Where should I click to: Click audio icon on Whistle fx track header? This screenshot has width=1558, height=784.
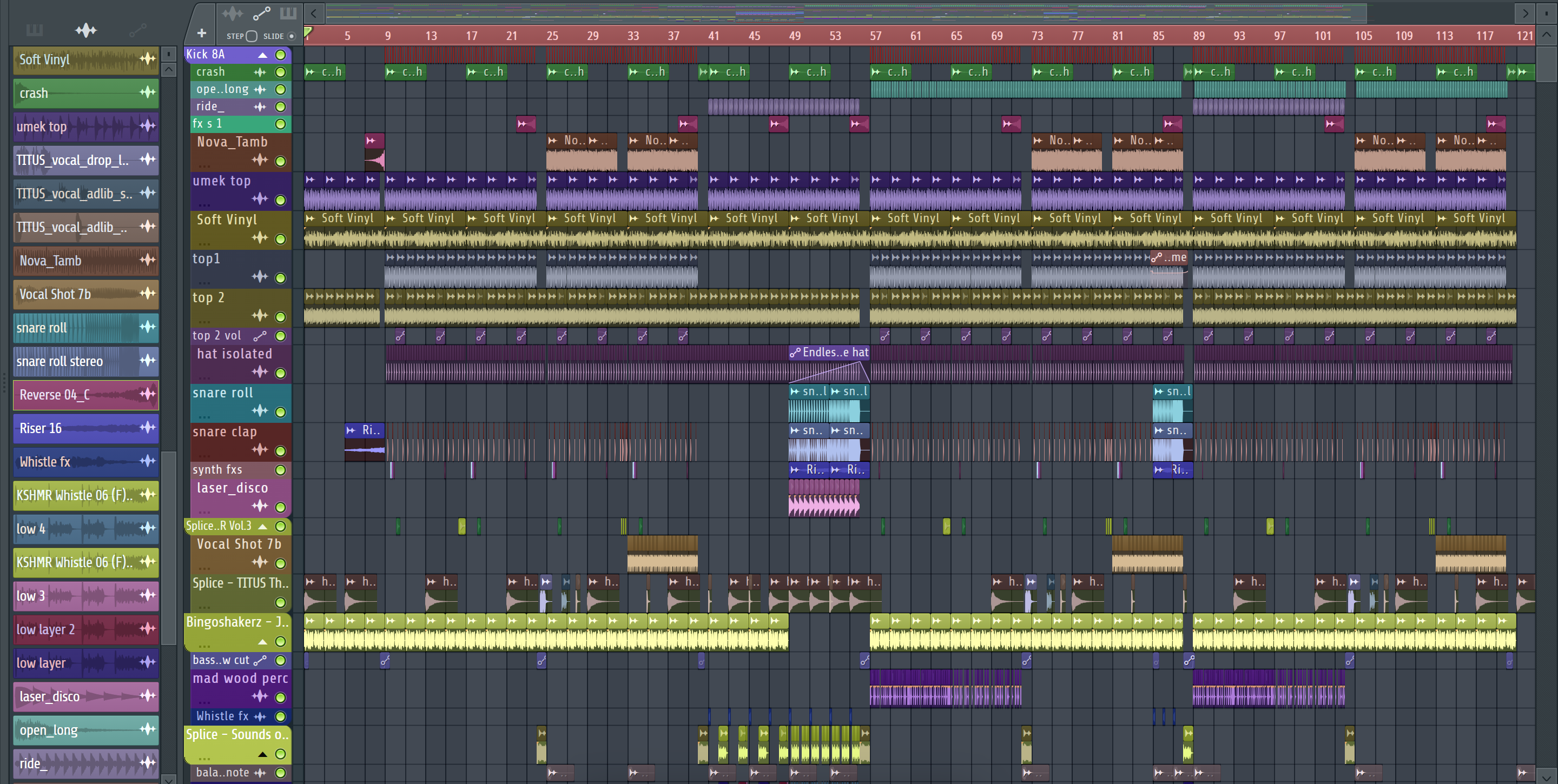pos(260,716)
